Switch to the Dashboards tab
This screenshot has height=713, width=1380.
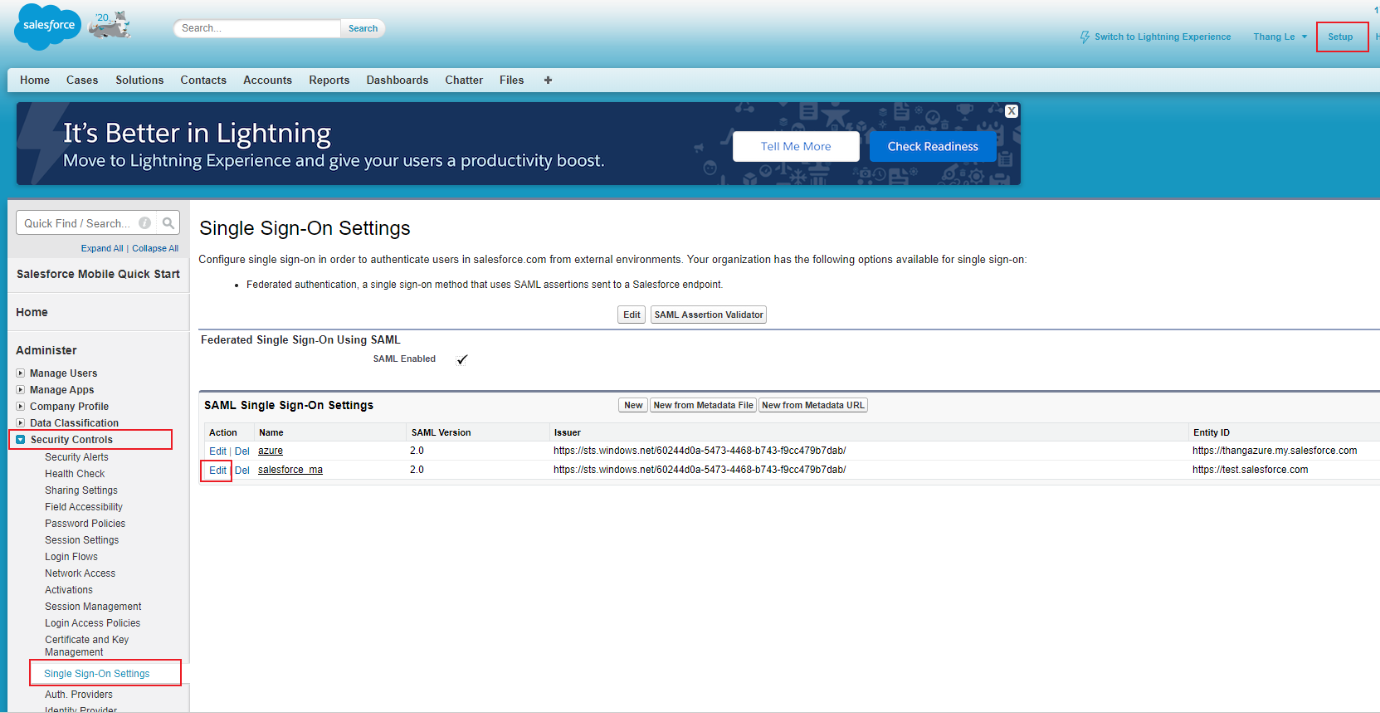[397, 80]
